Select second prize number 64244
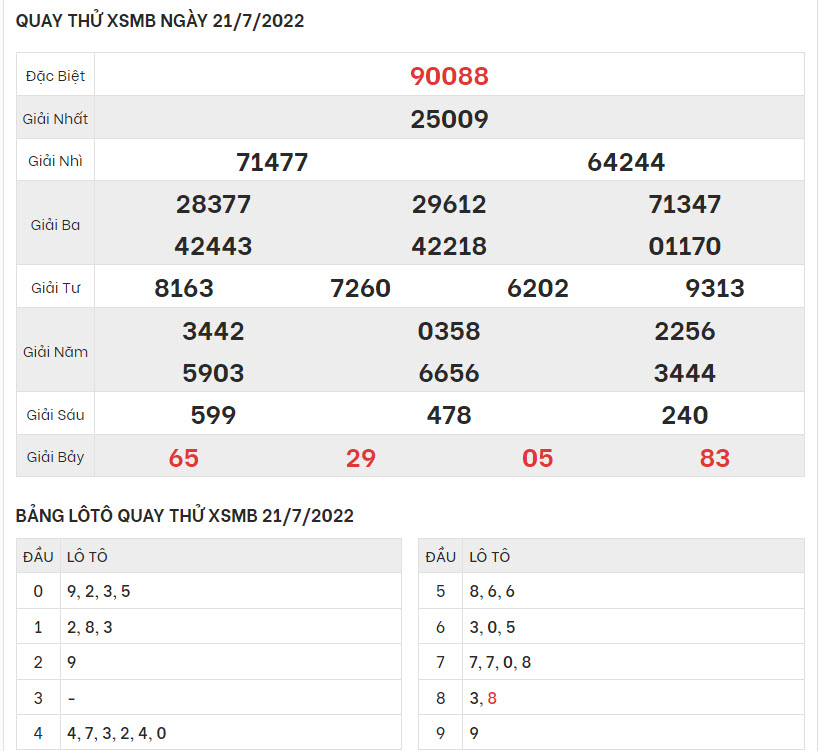819x751 pixels. coord(626,162)
